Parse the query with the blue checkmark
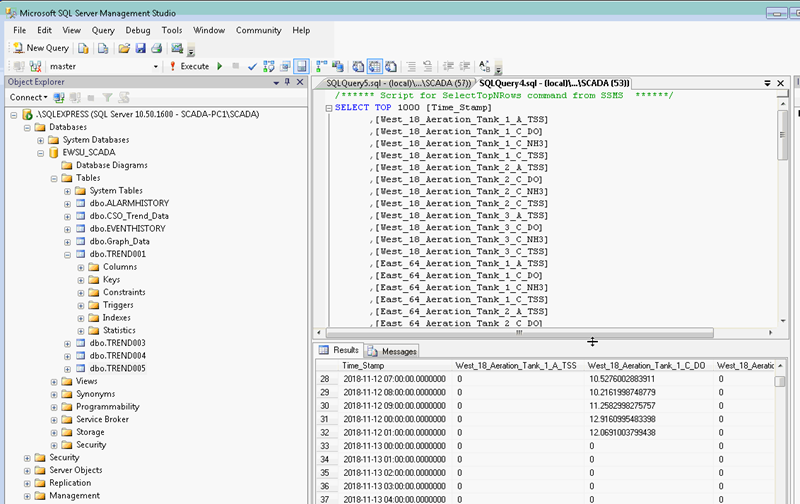Viewport: 800px width, 504px height. click(252, 66)
